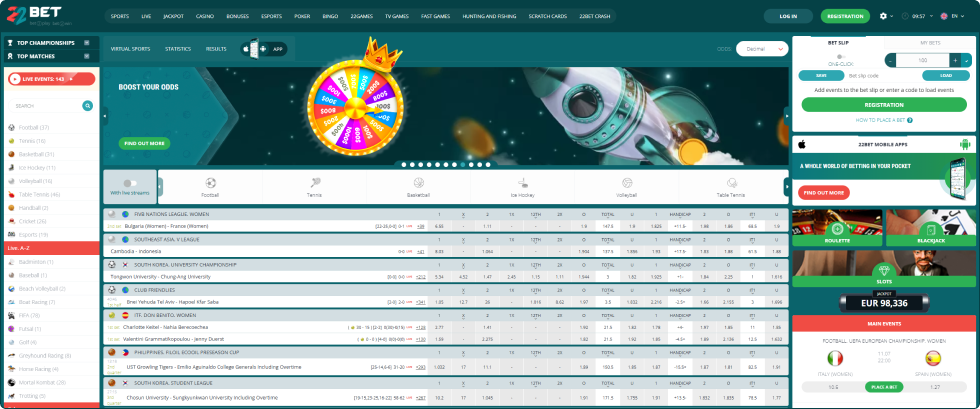The height and width of the screenshot is (409, 980).
Task: Click the Apple icon in mobile apps panel
Action: click(x=802, y=144)
